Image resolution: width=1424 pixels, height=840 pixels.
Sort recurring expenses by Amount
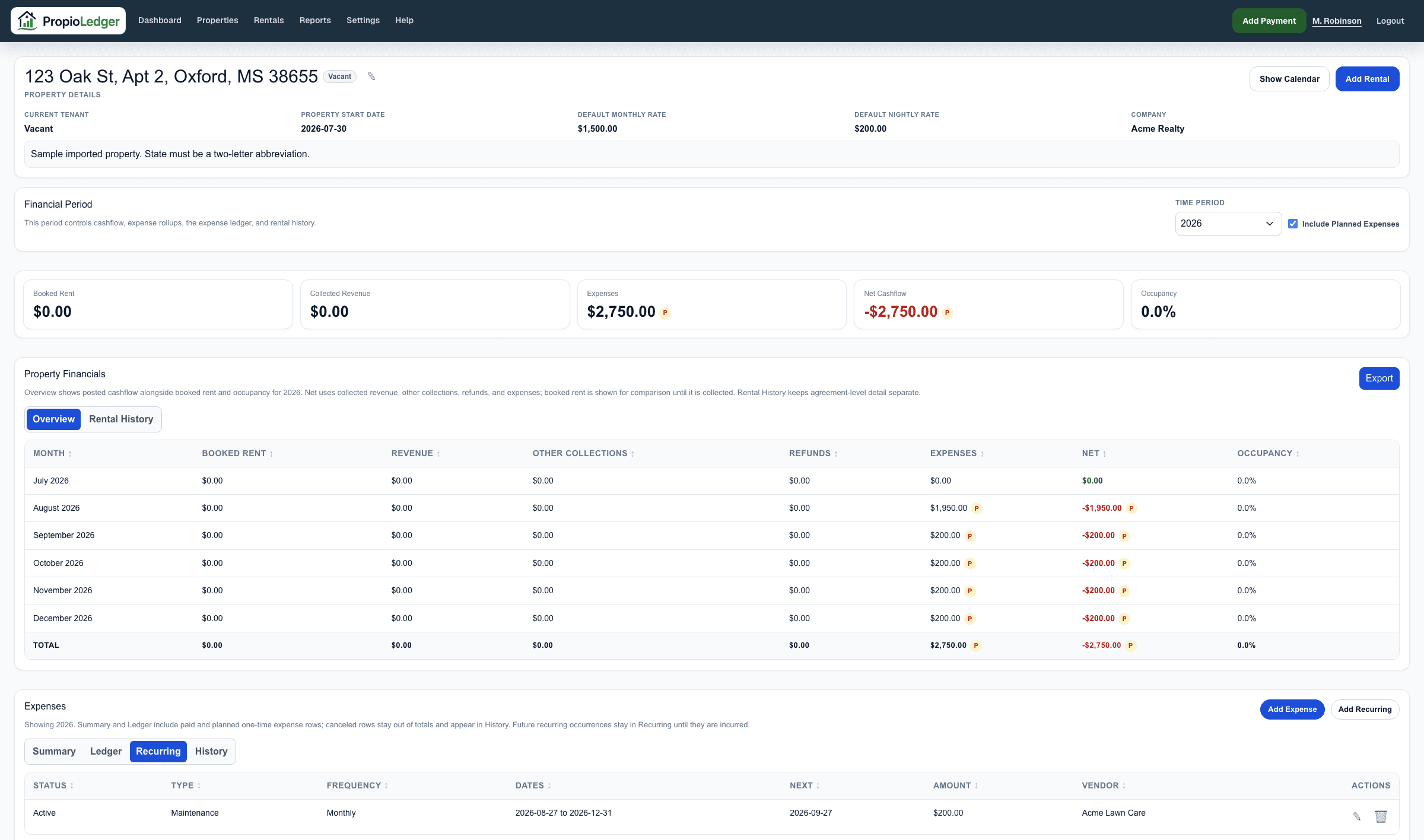[x=955, y=785]
